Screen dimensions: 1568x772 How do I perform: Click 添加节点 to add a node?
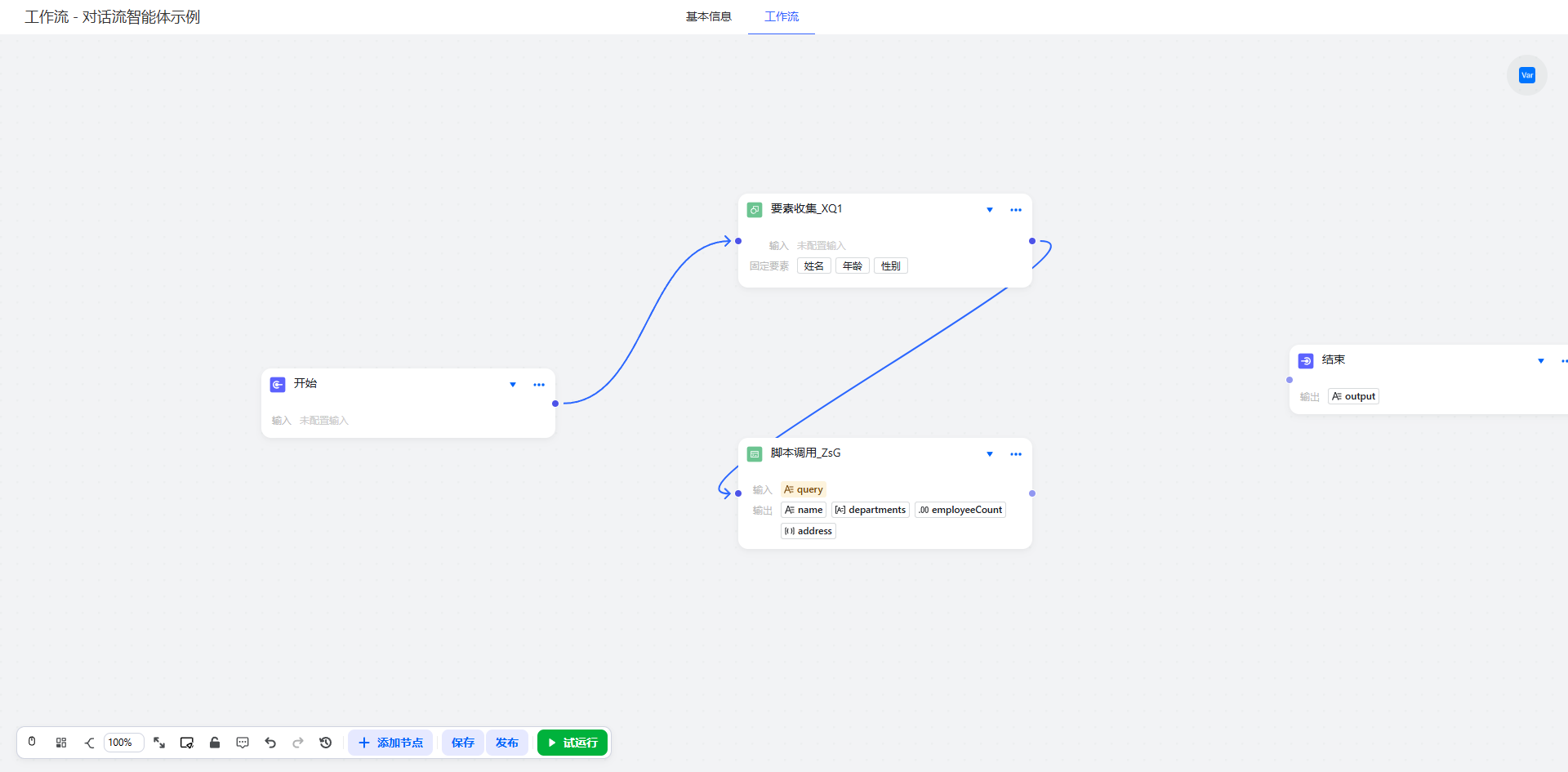390,743
